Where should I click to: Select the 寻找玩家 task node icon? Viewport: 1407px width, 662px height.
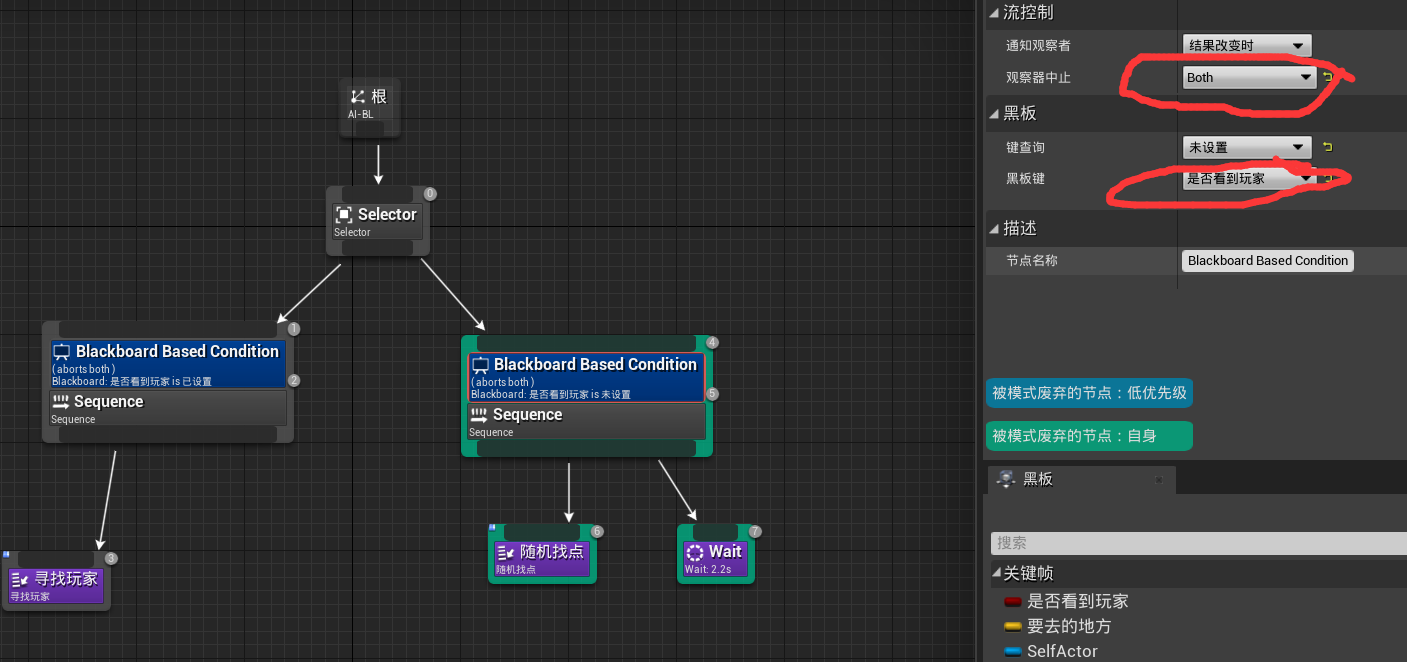19,579
